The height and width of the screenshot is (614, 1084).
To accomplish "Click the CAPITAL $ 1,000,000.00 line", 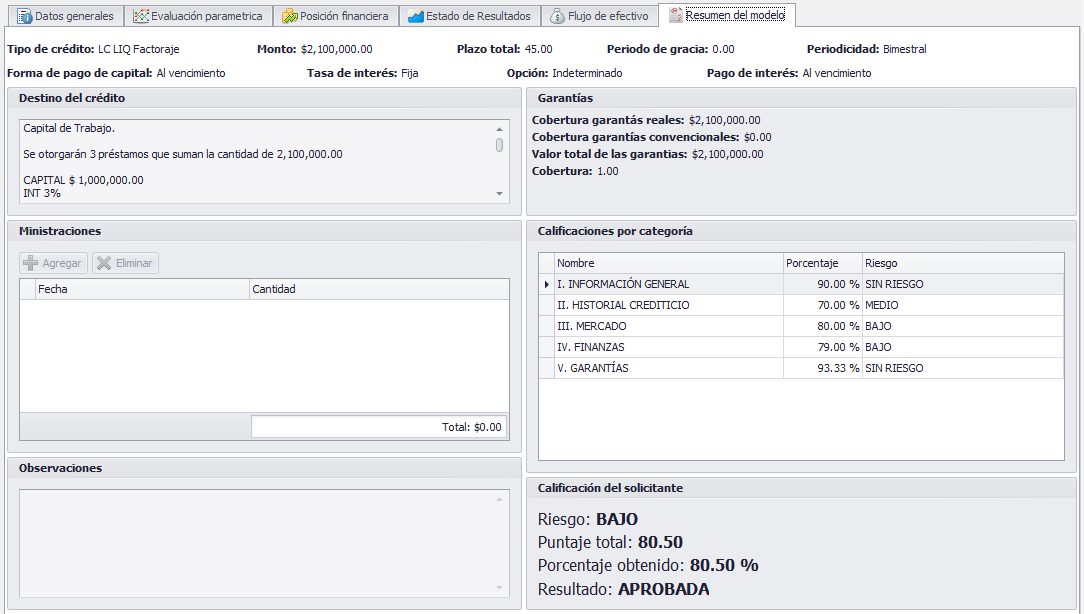I will [x=84, y=180].
